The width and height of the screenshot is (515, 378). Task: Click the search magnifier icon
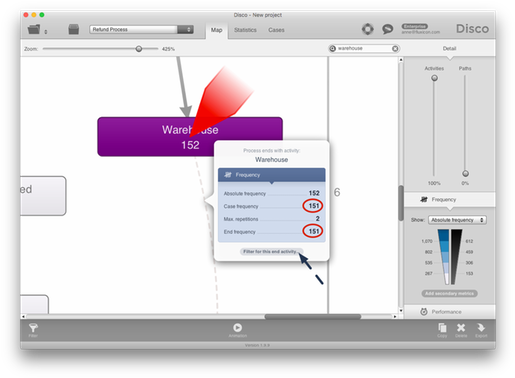coord(333,49)
